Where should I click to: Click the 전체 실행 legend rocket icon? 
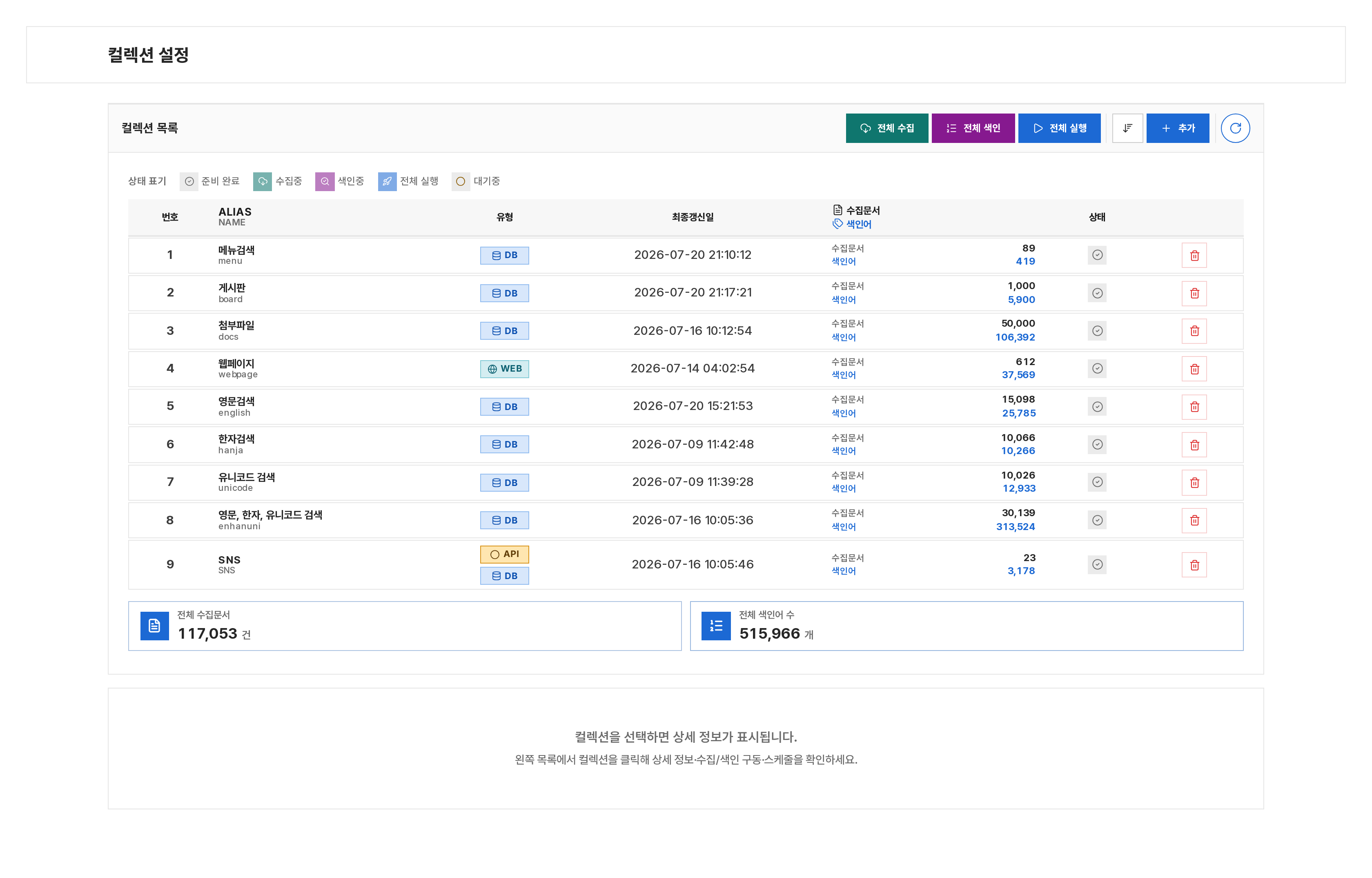(387, 181)
